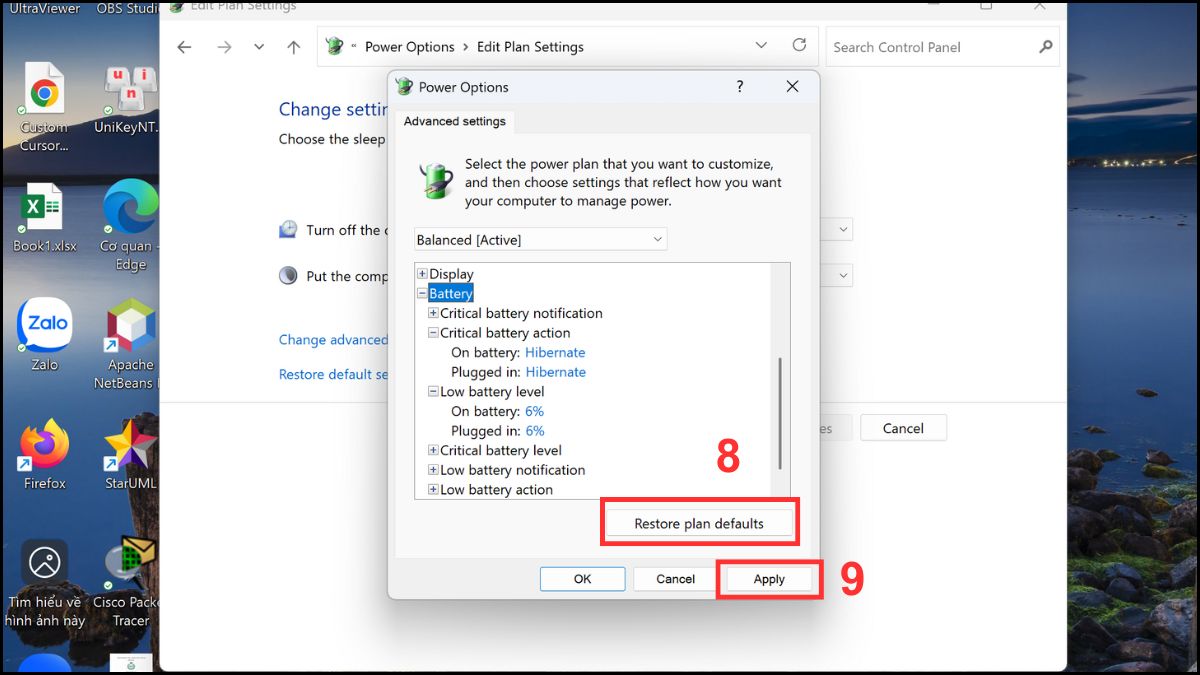The image size is (1200, 675).
Task: Click the Change advanced power settings link
Action: coord(333,340)
